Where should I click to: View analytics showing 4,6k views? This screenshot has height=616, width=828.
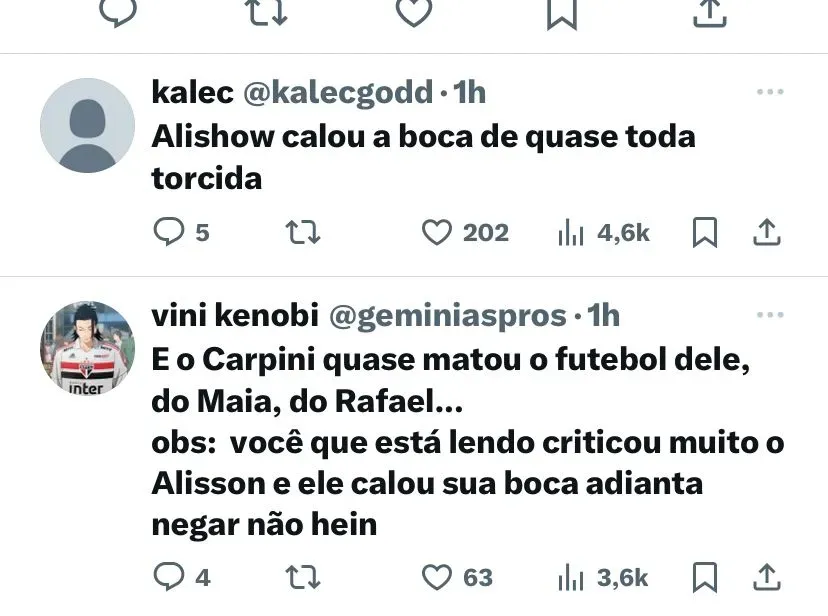click(x=604, y=233)
